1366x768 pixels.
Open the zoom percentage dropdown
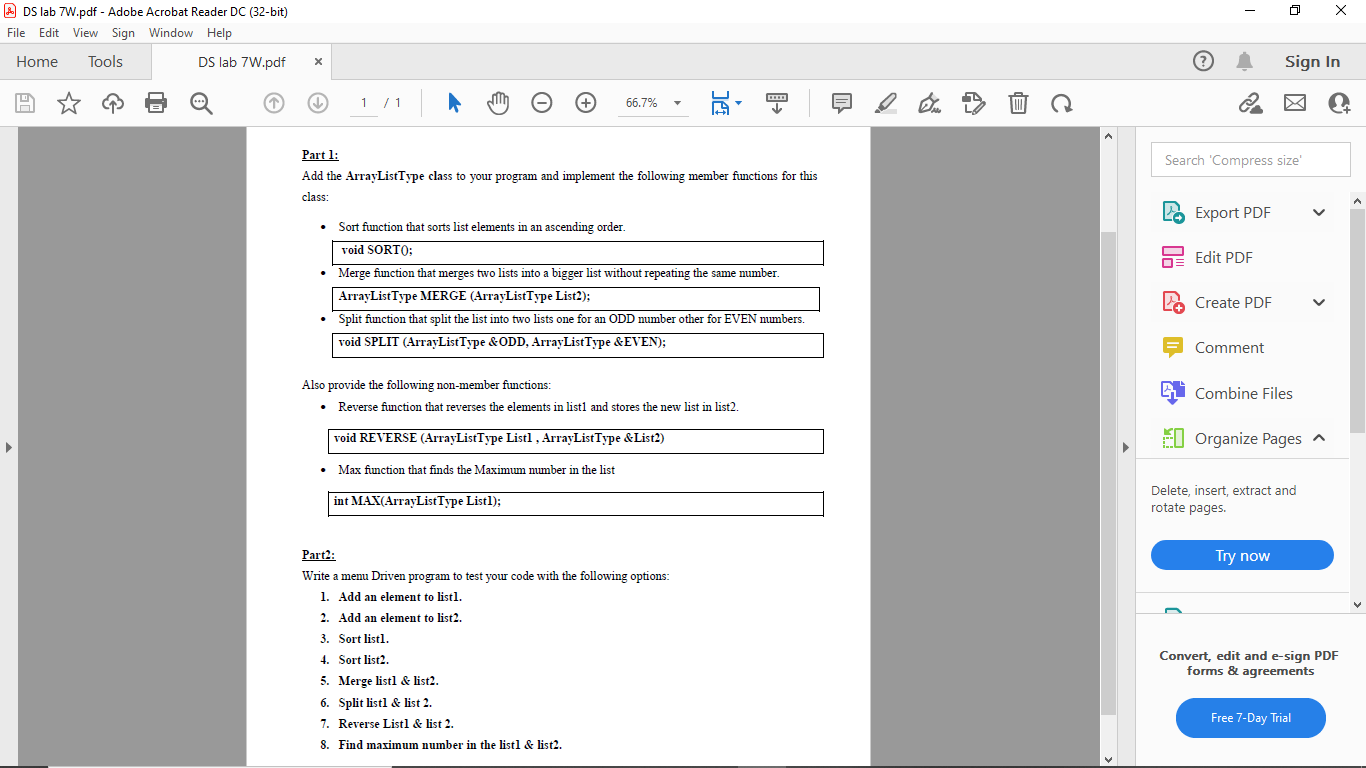point(676,102)
